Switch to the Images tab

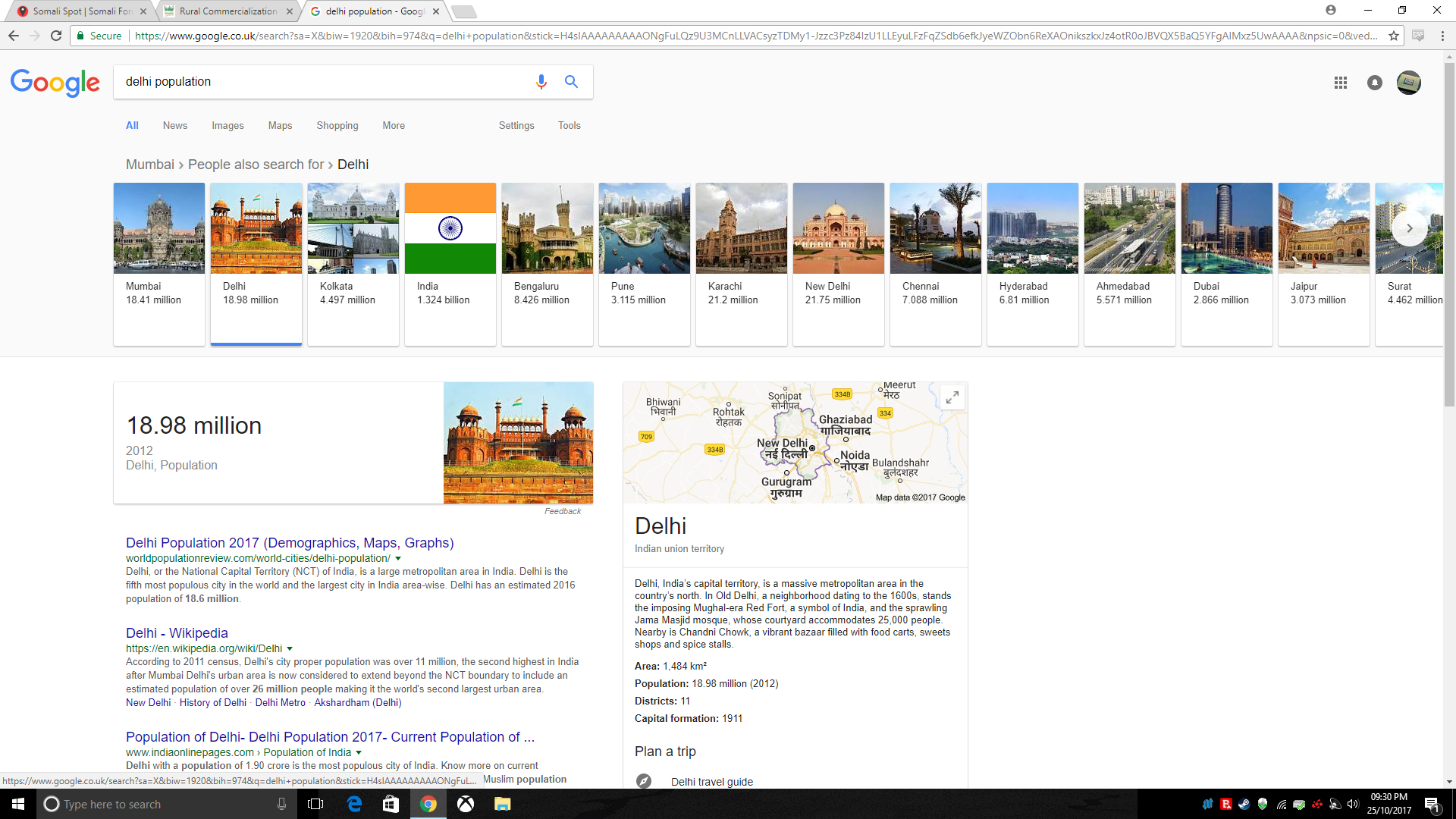click(x=227, y=126)
